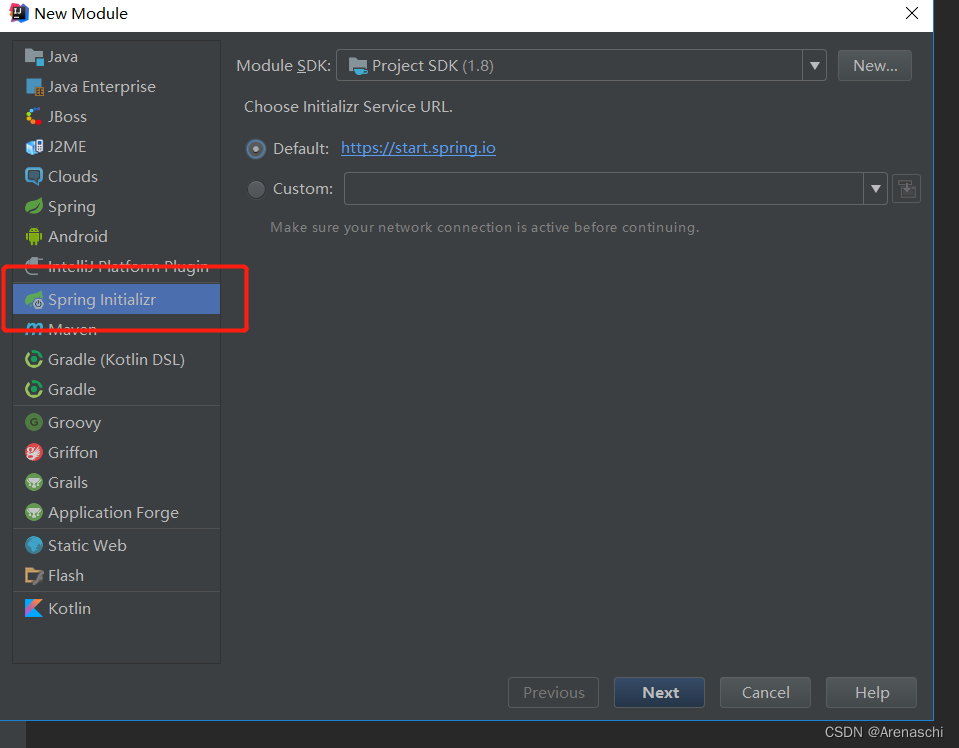Click the J2ME icon
This screenshot has height=748, width=959.
point(34,147)
